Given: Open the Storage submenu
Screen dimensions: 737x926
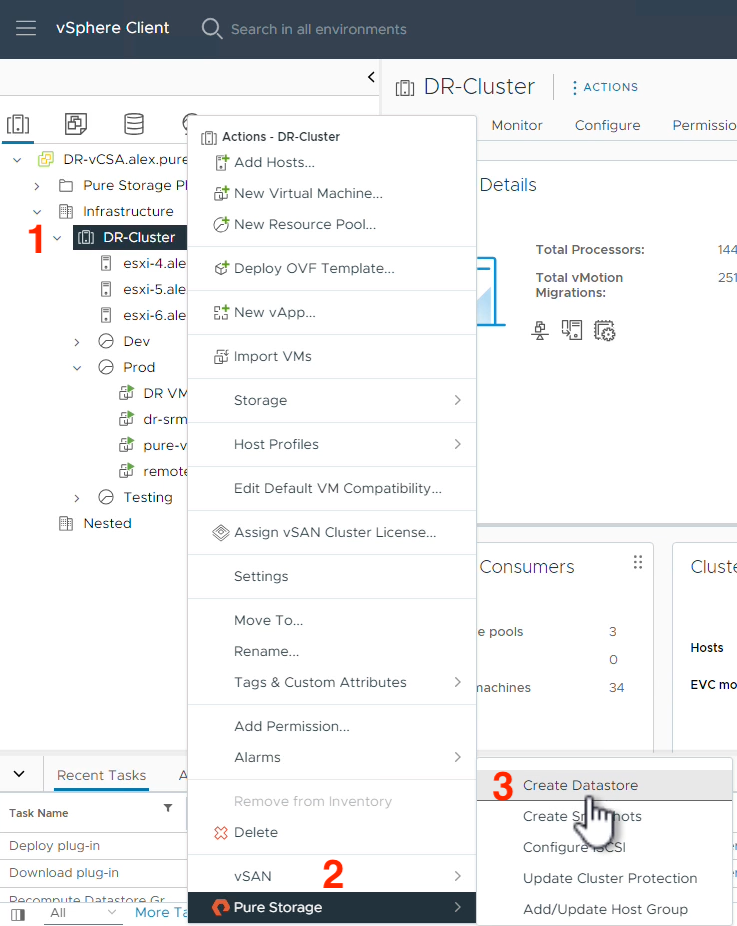Looking at the screenshot, I should pos(332,400).
